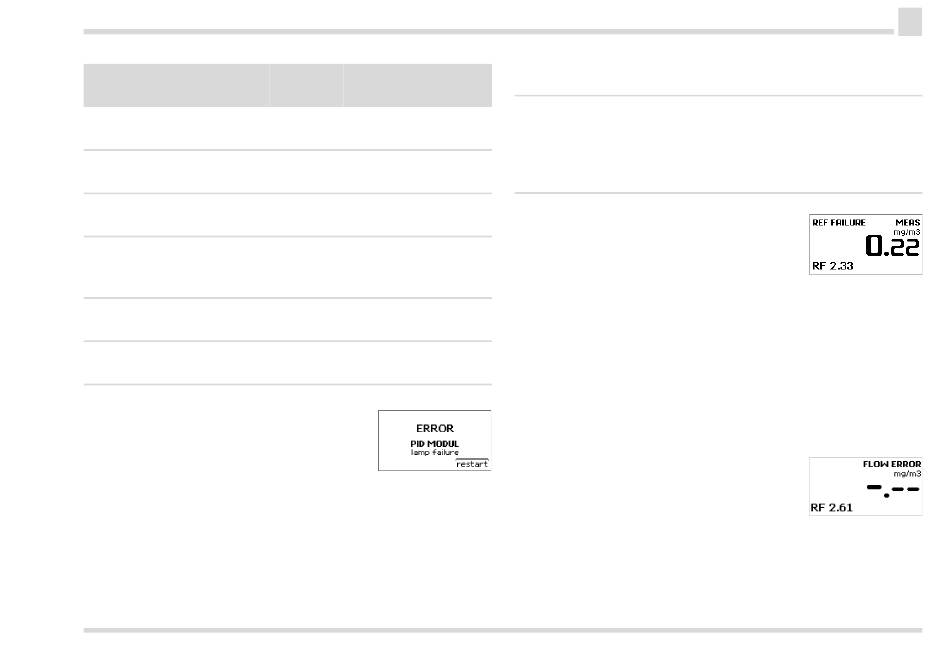Click the FLOW ERROR status text

tap(892, 464)
